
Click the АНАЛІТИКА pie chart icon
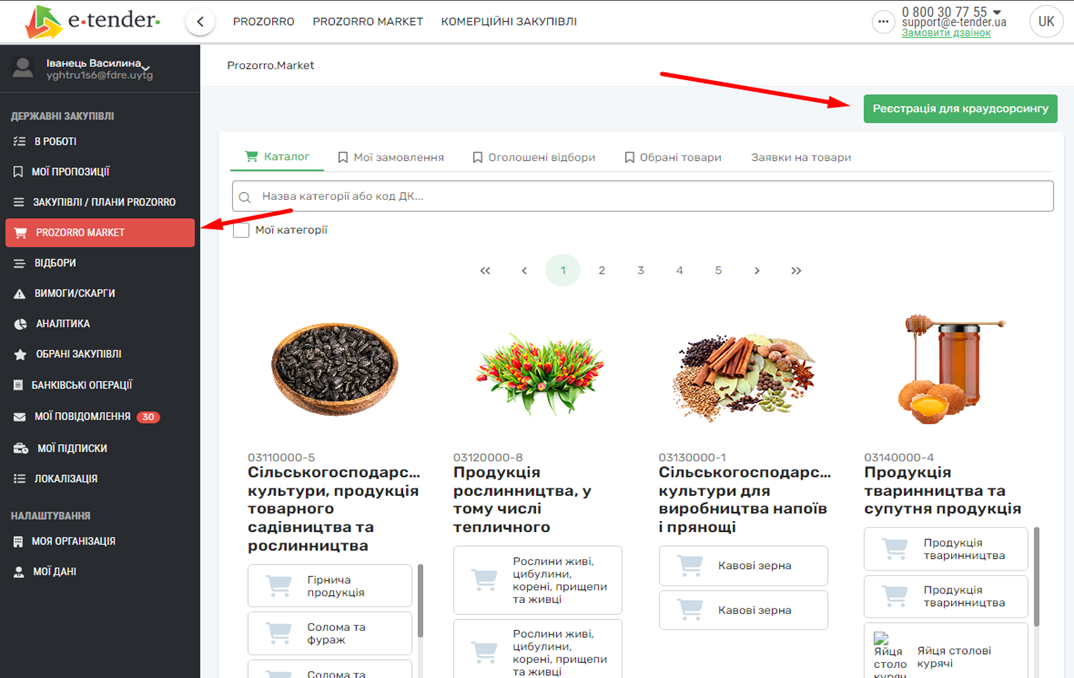pos(21,324)
